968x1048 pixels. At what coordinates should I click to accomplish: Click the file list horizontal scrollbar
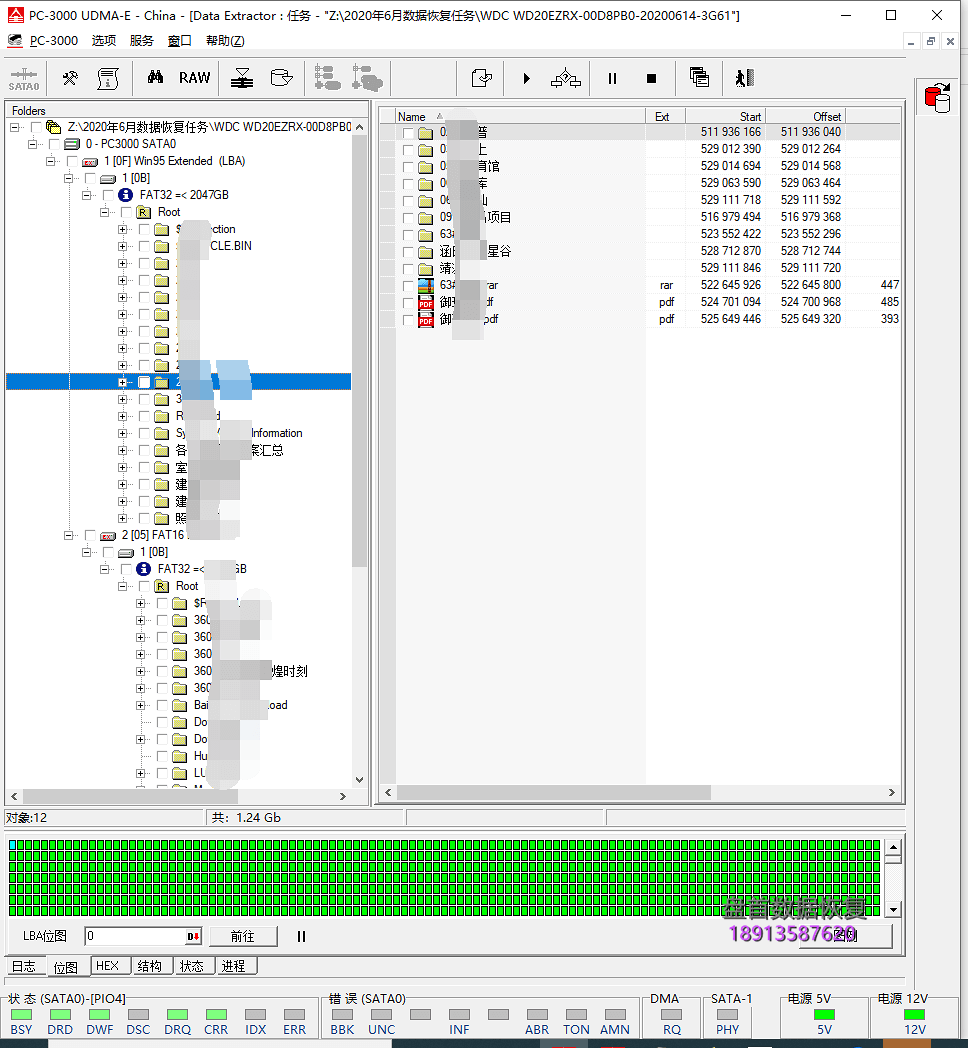click(554, 793)
